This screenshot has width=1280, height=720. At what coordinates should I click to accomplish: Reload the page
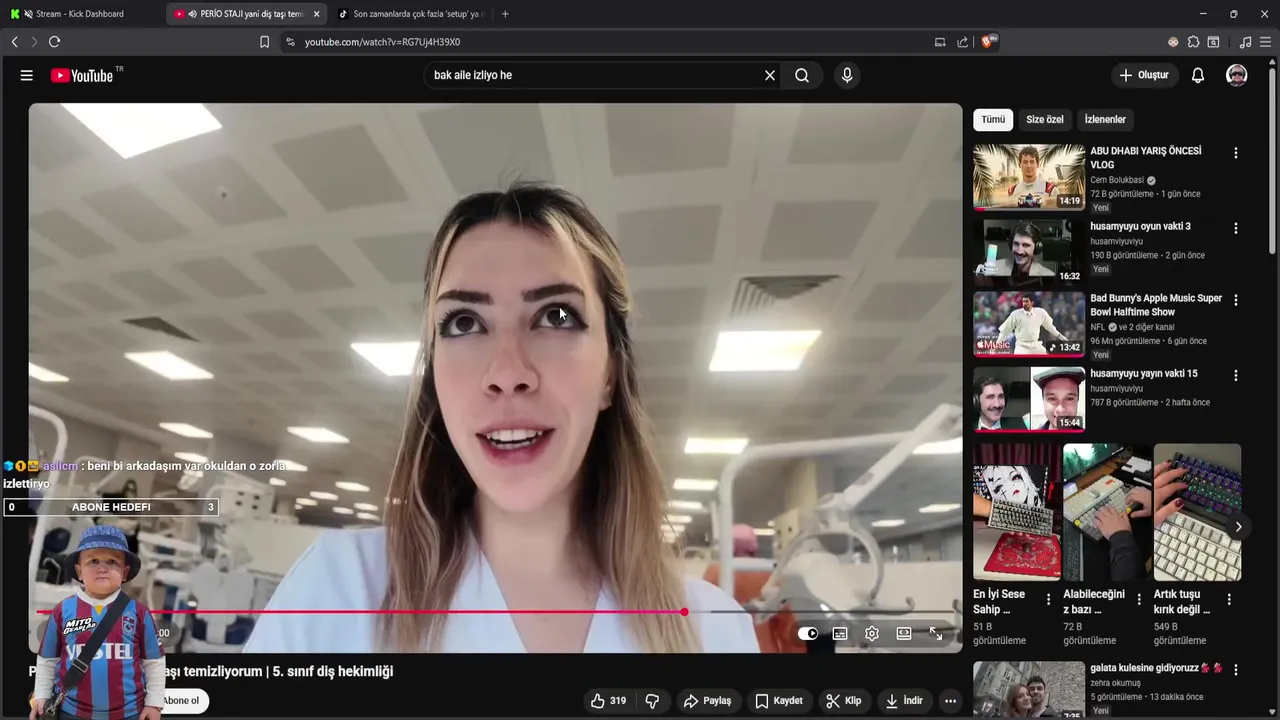(x=54, y=42)
